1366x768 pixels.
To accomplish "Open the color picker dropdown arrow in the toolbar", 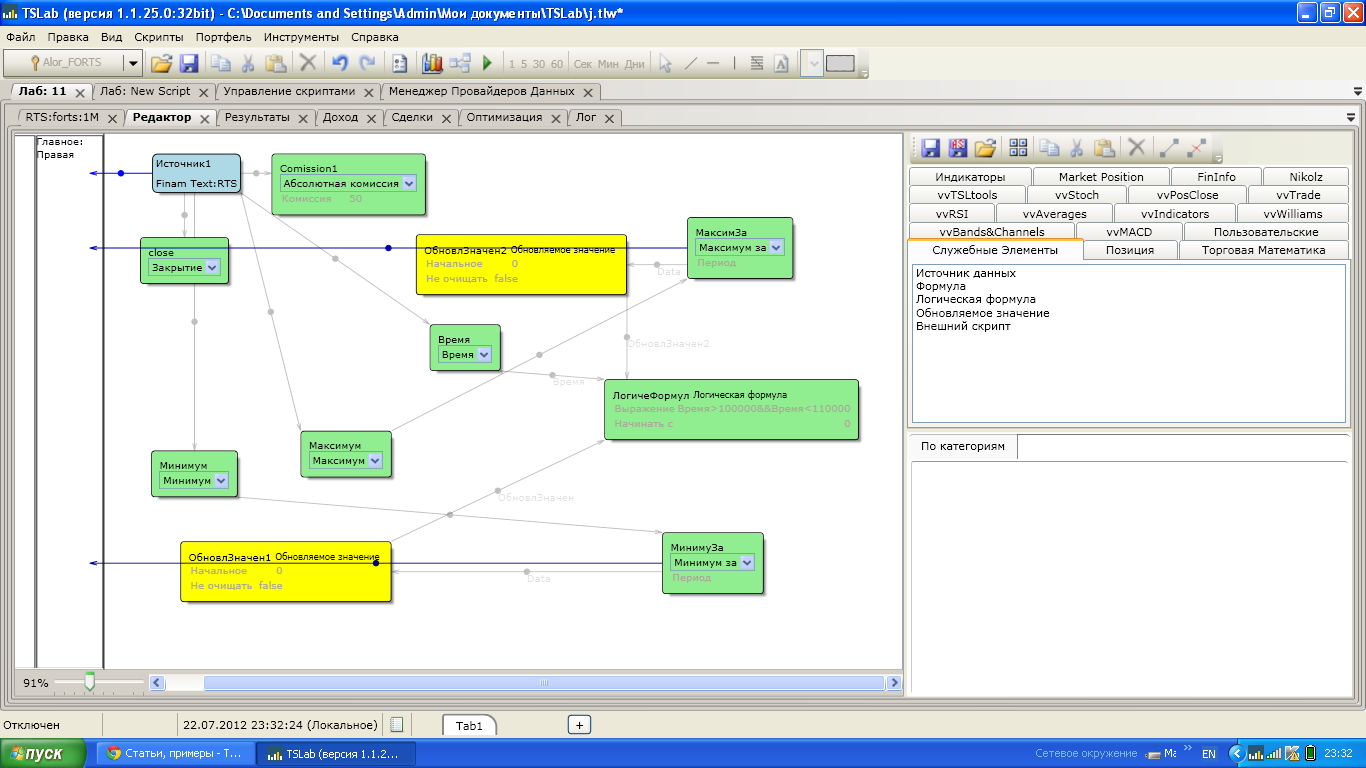I will [812, 63].
